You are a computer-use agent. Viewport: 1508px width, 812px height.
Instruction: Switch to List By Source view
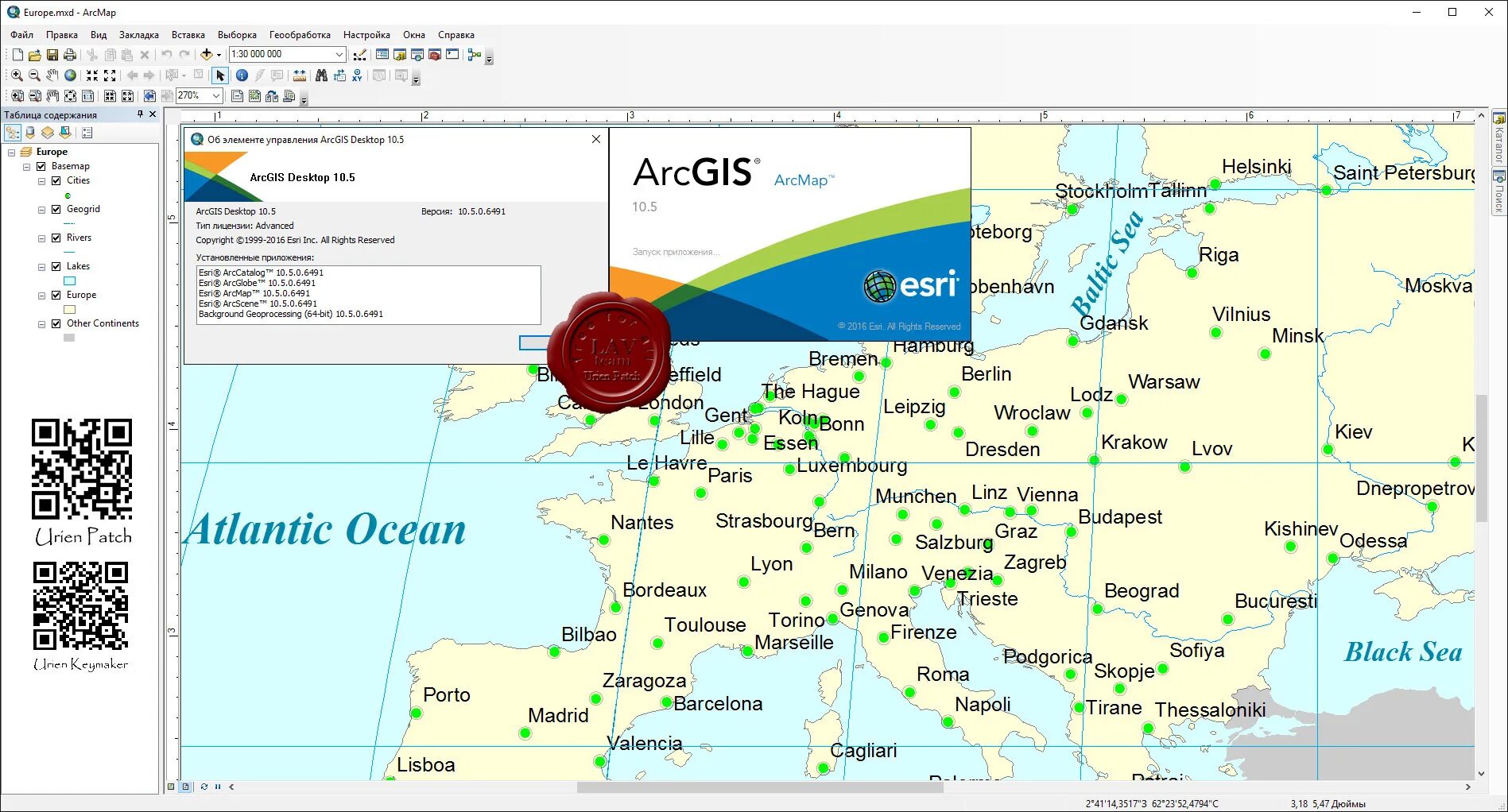pyautogui.click(x=30, y=133)
